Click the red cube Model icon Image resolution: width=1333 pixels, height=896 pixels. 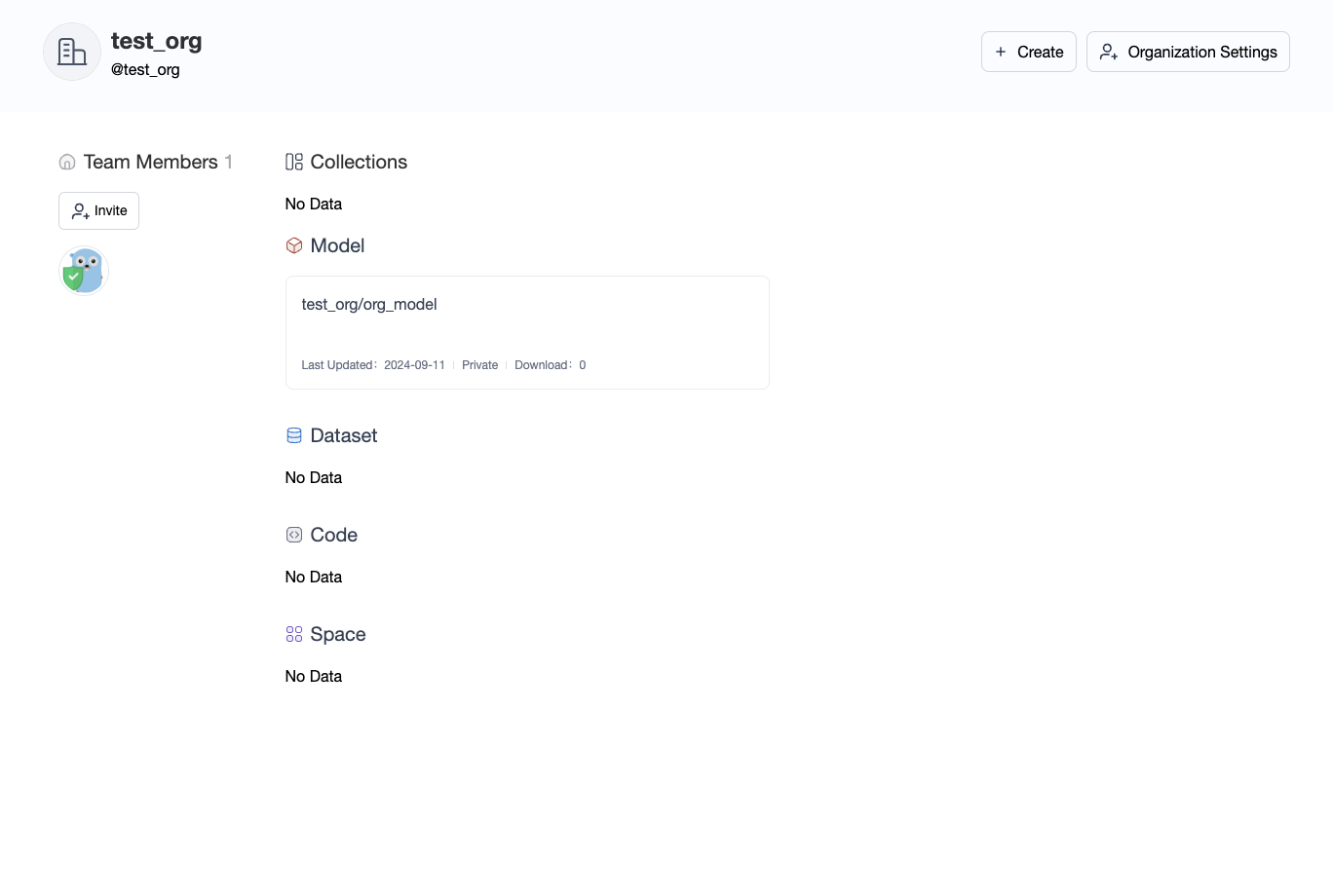294,245
